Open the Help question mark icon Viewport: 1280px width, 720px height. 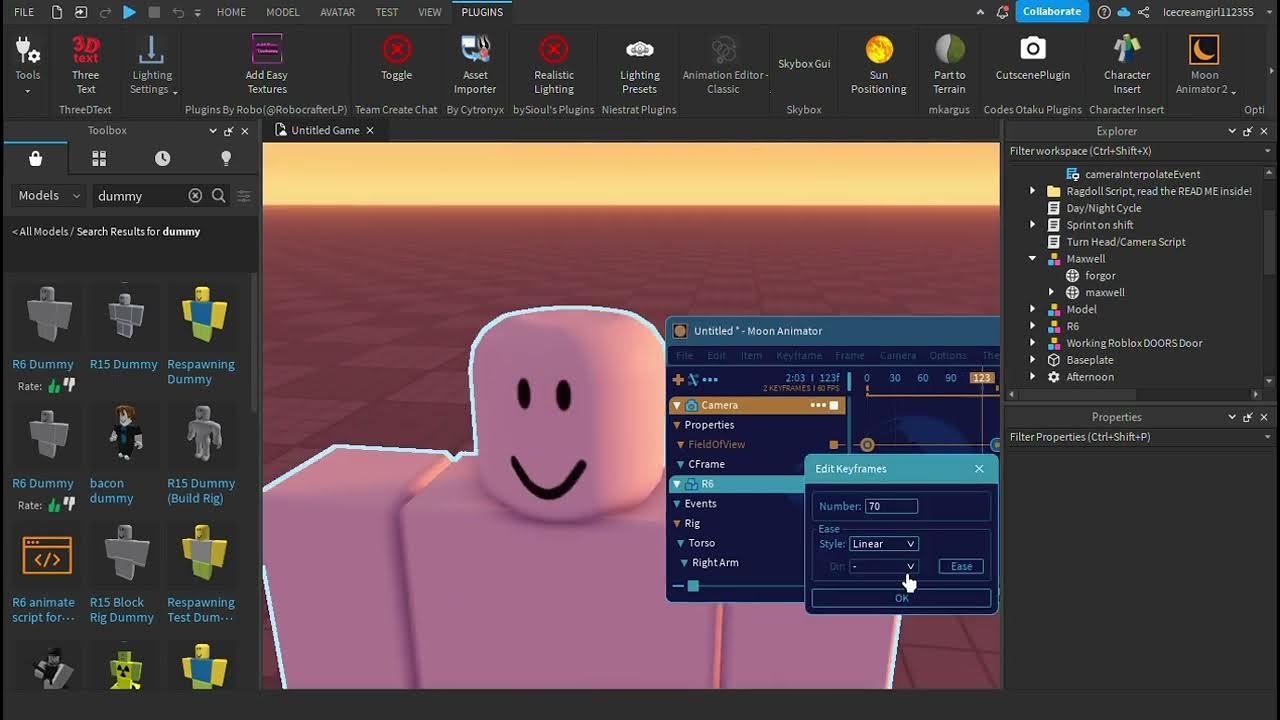(x=1104, y=12)
